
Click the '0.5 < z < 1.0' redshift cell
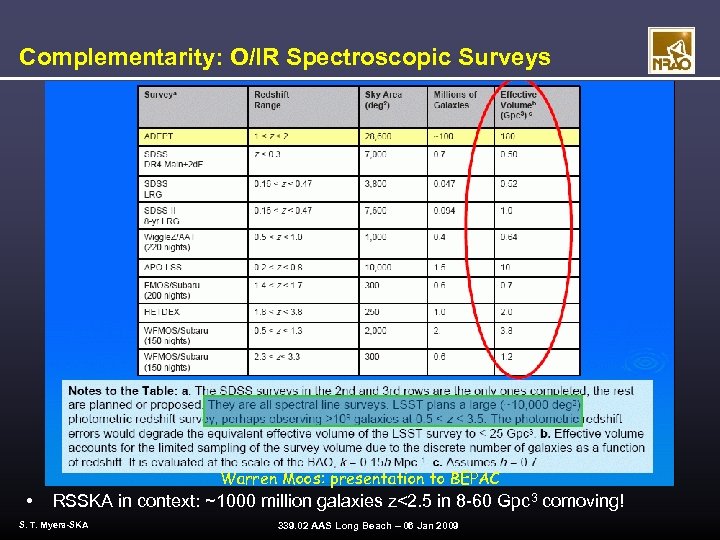tap(303, 244)
